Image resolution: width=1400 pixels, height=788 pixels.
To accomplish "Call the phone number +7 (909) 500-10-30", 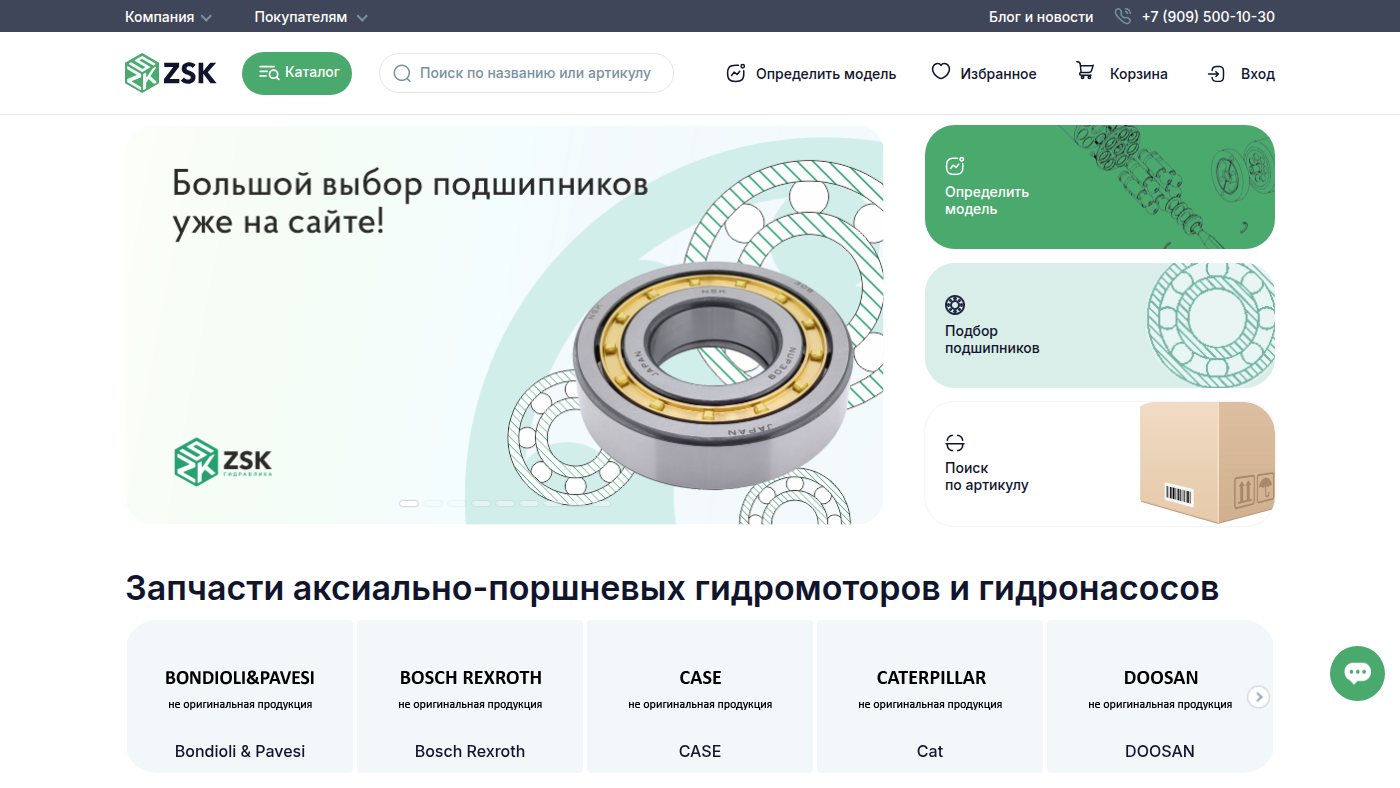I will [1207, 17].
